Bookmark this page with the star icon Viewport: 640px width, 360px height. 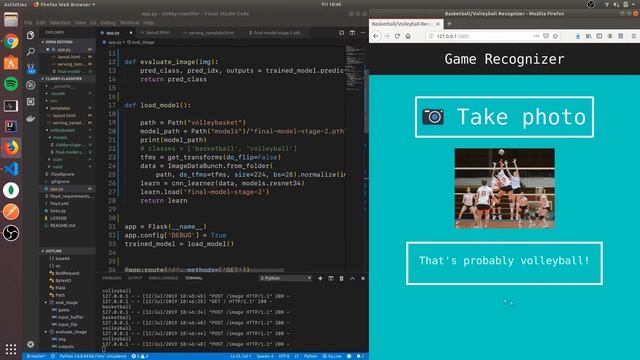click(x=555, y=36)
